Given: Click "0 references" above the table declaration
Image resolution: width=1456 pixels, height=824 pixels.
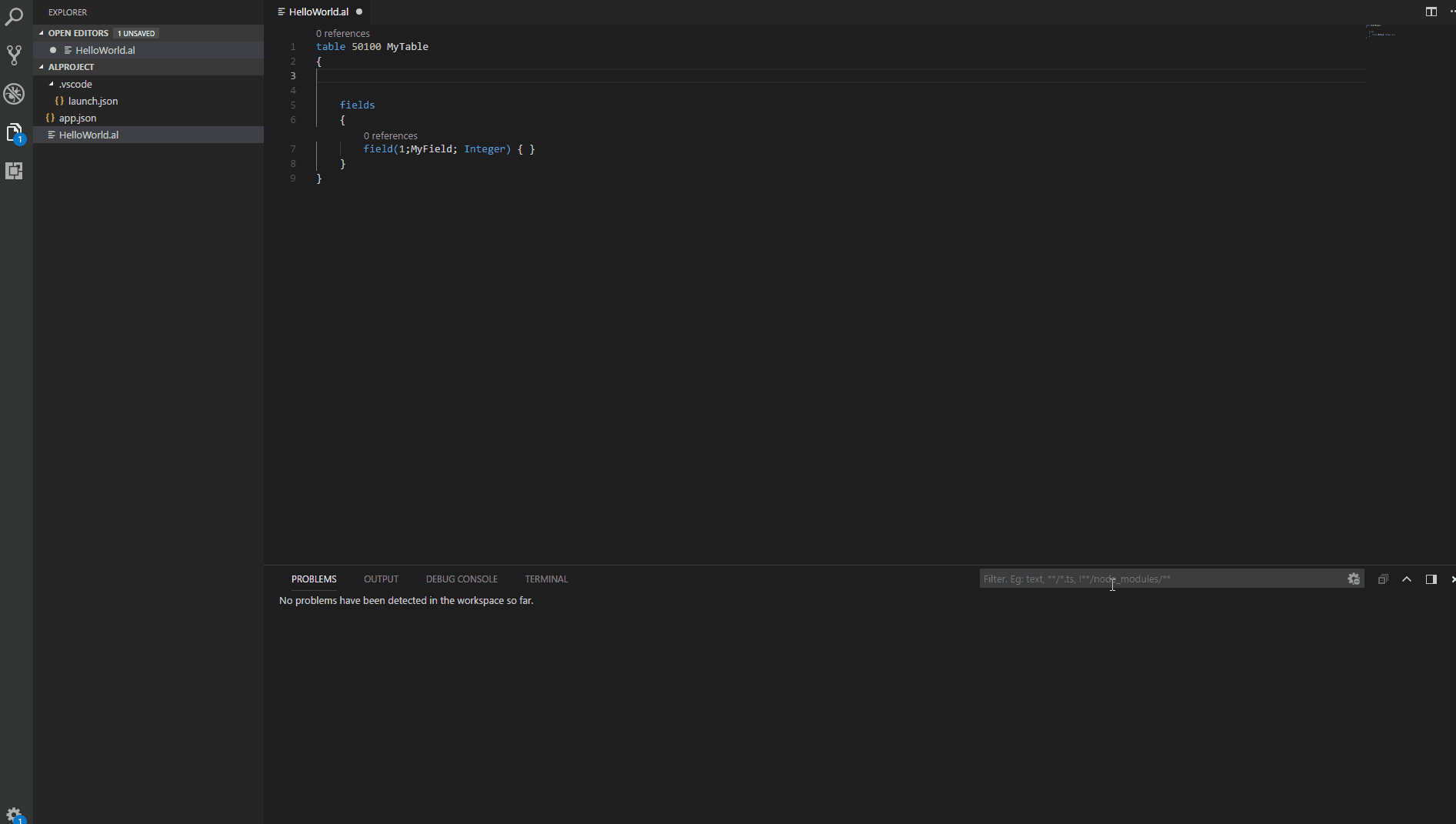Looking at the screenshot, I should 343,34.
